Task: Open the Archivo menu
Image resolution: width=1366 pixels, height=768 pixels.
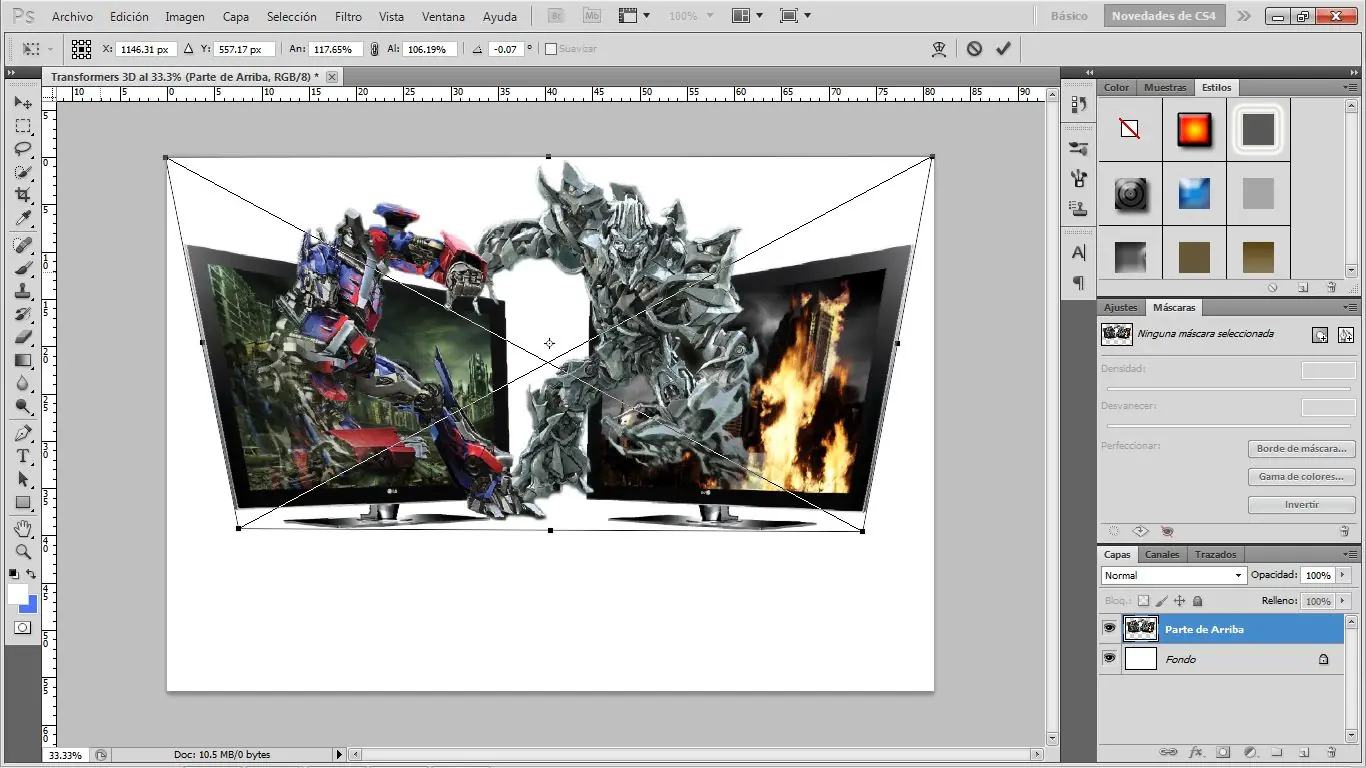Action: point(72,17)
